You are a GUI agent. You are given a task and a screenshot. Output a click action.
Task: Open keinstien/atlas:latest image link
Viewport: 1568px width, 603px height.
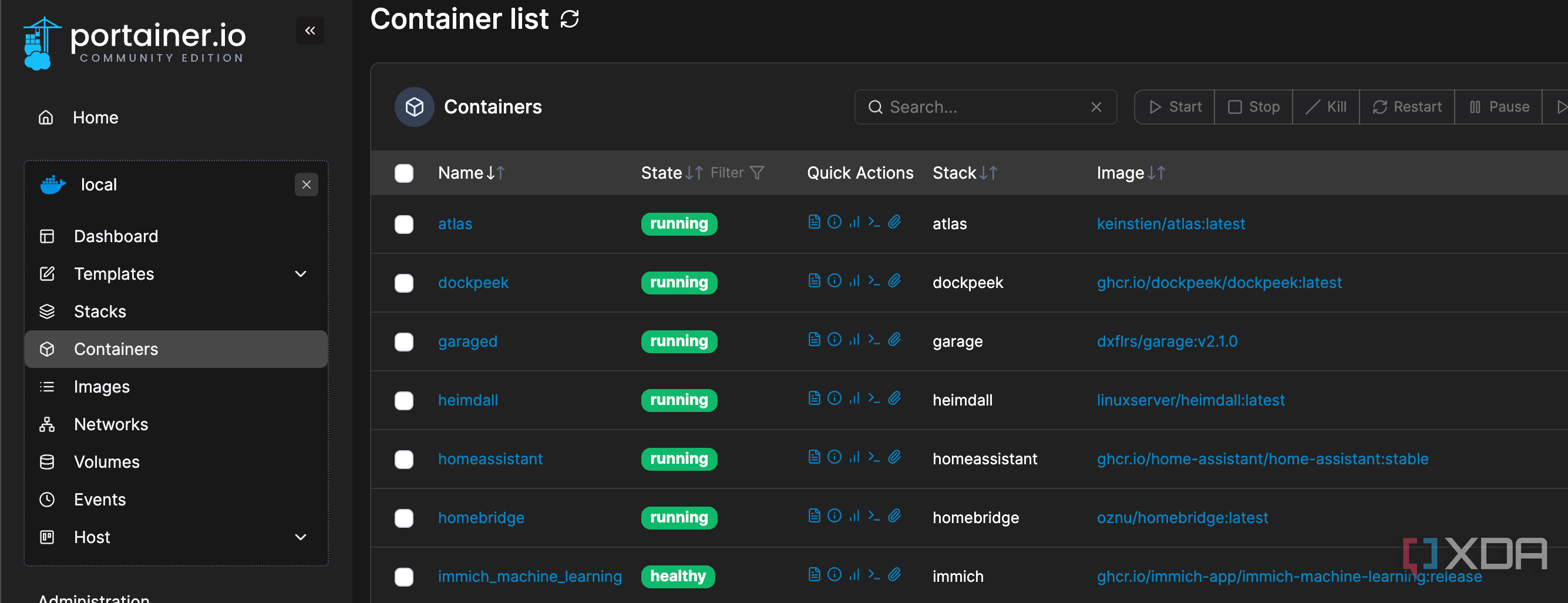click(x=1170, y=224)
